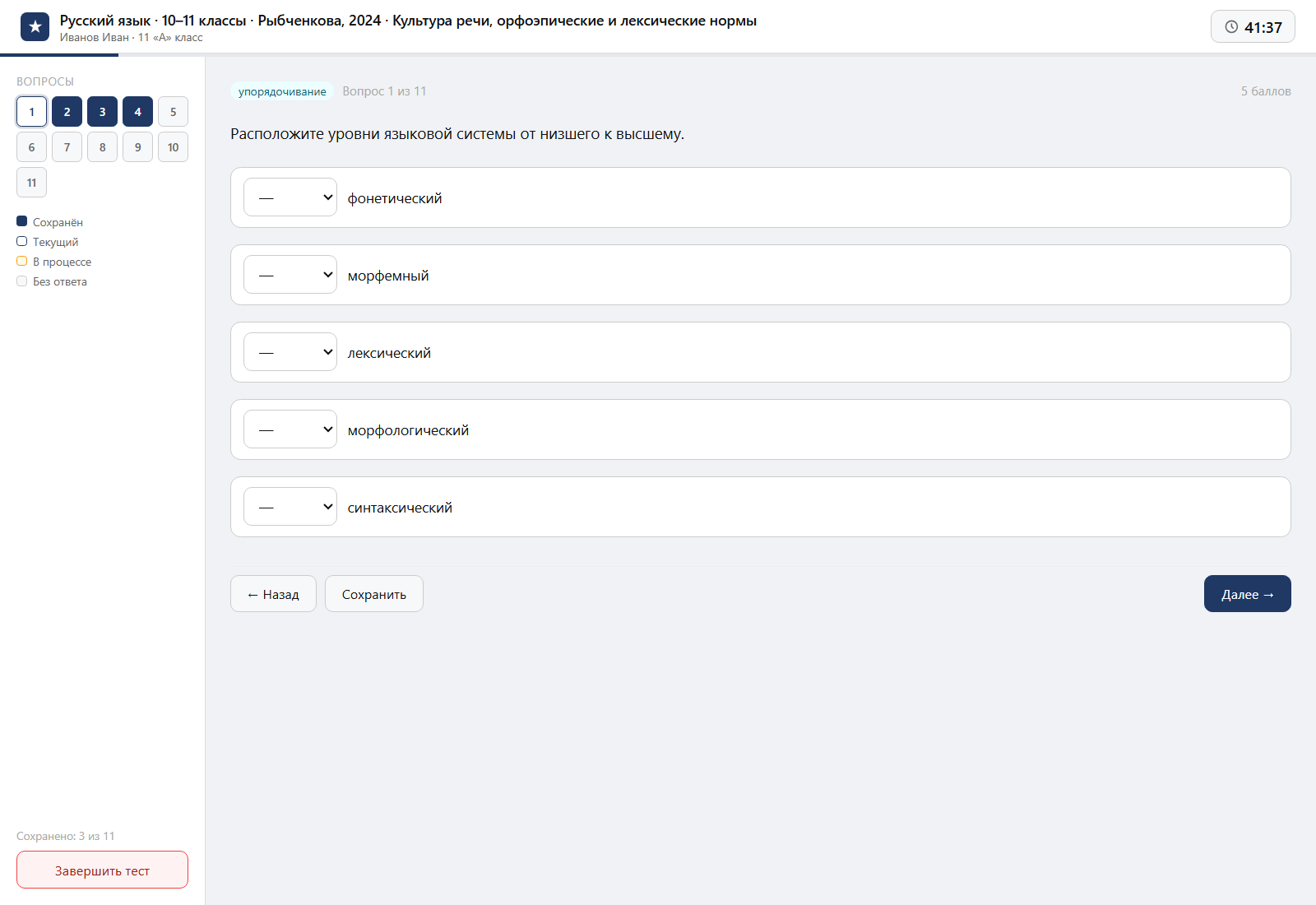
Task: Click the В процессе legend entry
Action: click(54, 262)
